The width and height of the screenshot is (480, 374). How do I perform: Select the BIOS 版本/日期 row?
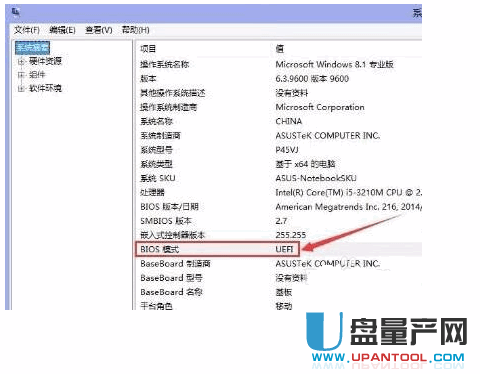tap(169, 207)
